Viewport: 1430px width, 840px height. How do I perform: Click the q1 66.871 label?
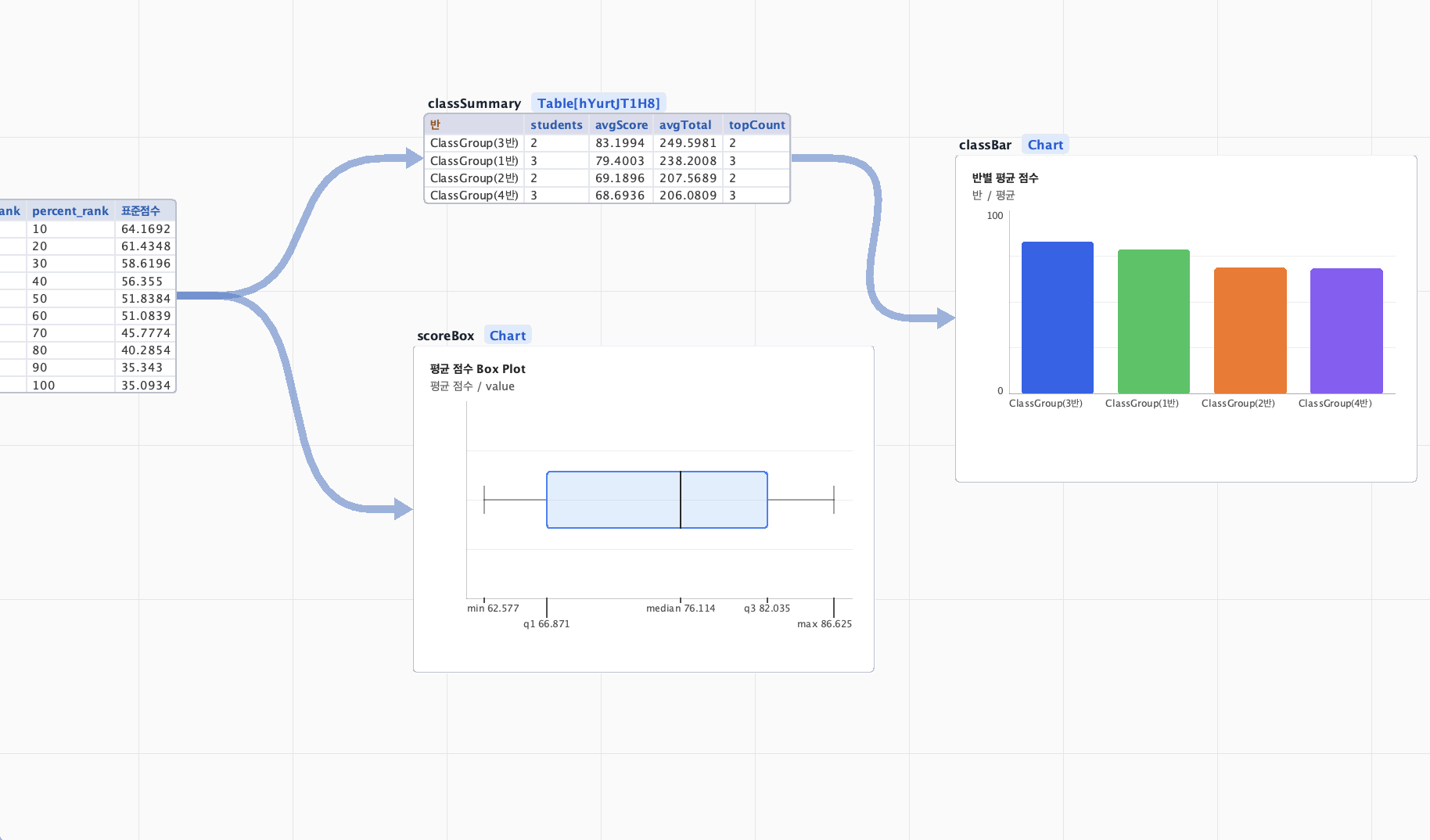547,624
